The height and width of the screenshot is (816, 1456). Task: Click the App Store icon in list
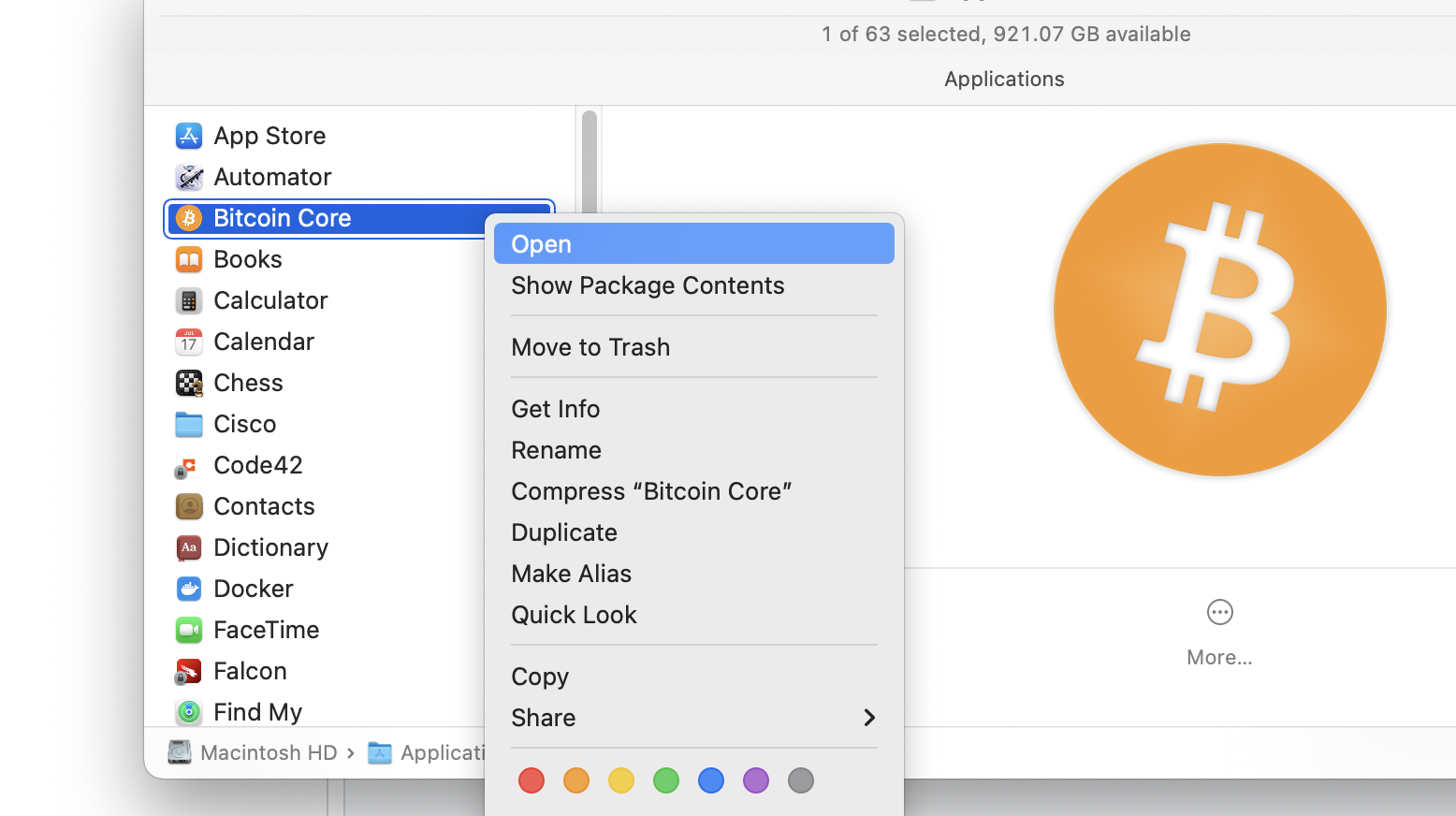coord(189,136)
